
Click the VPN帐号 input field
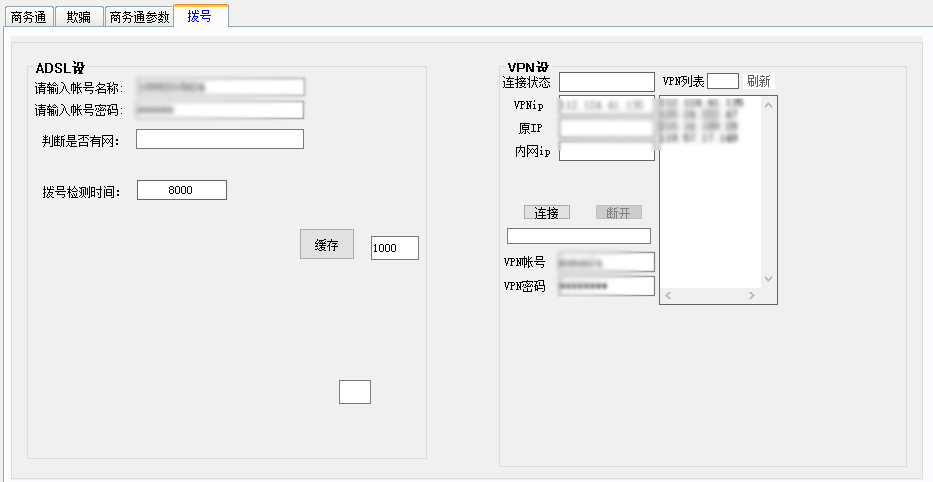(x=606, y=262)
